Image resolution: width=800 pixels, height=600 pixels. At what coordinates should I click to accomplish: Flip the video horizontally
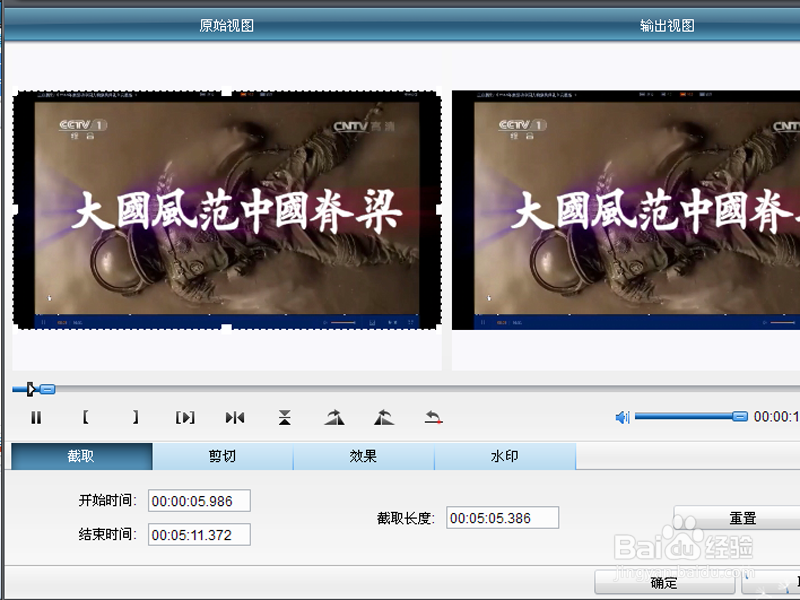(x=235, y=418)
